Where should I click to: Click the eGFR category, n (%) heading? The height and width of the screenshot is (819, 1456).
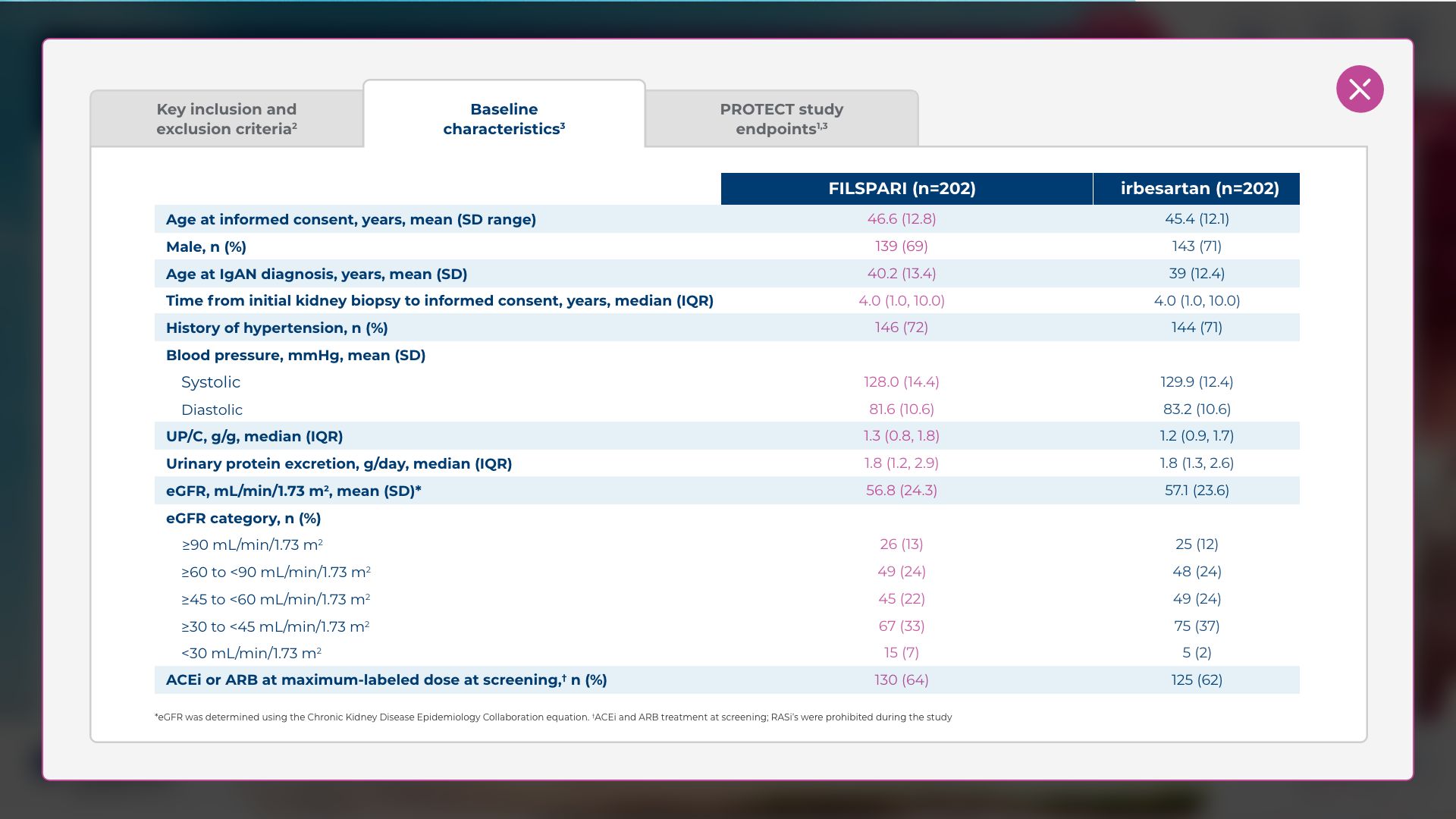tap(243, 519)
